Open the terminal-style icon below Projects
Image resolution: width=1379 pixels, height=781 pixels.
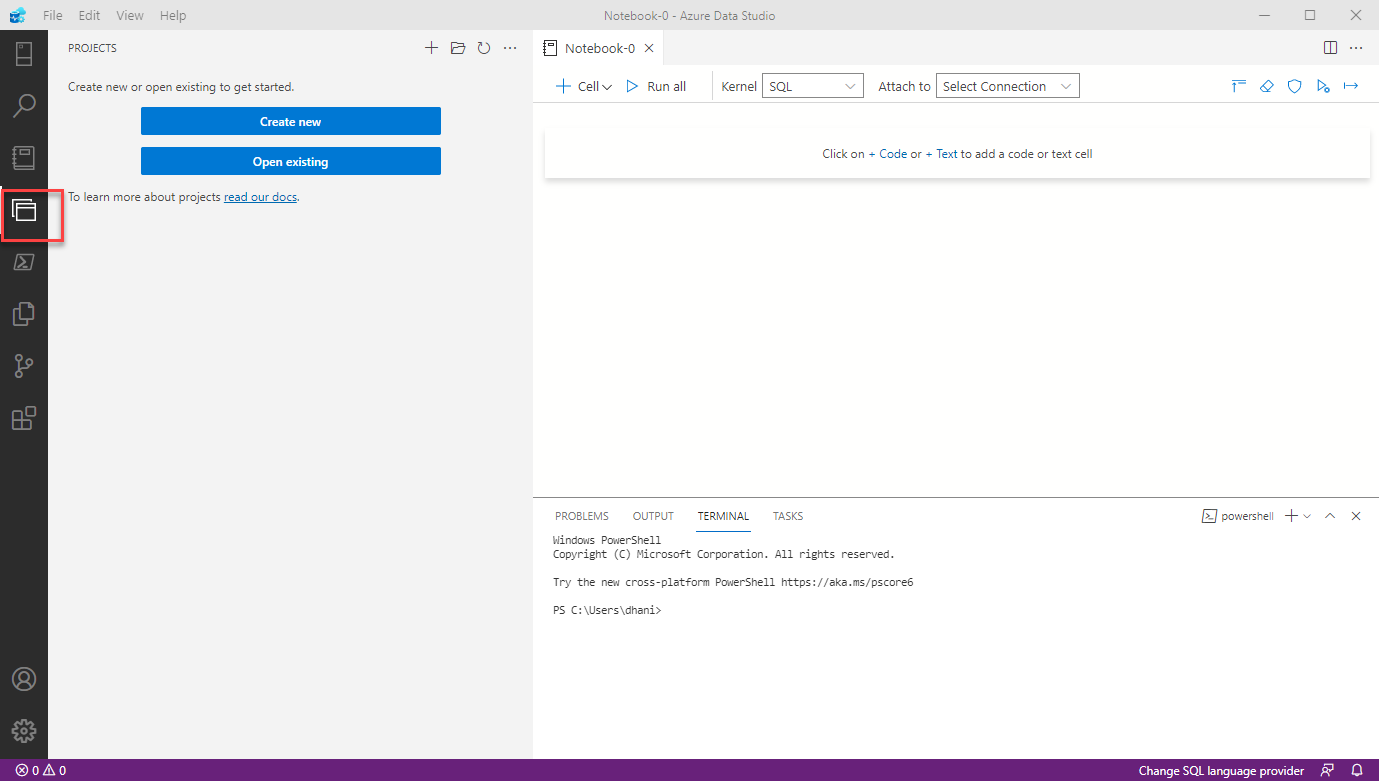(x=24, y=262)
